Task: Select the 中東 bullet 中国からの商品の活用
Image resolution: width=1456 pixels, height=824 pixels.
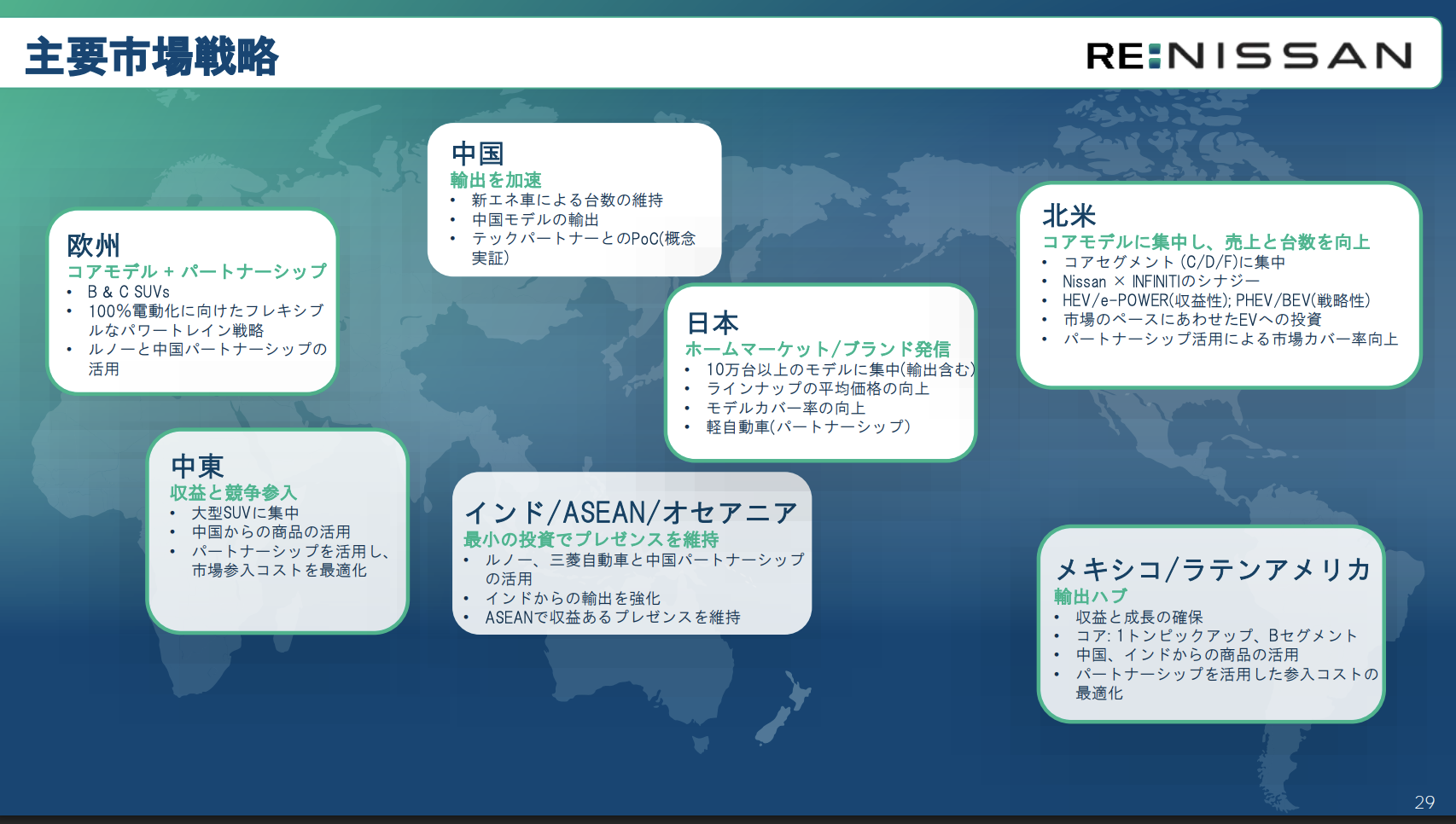Action: pyautogui.click(x=271, y=531)
